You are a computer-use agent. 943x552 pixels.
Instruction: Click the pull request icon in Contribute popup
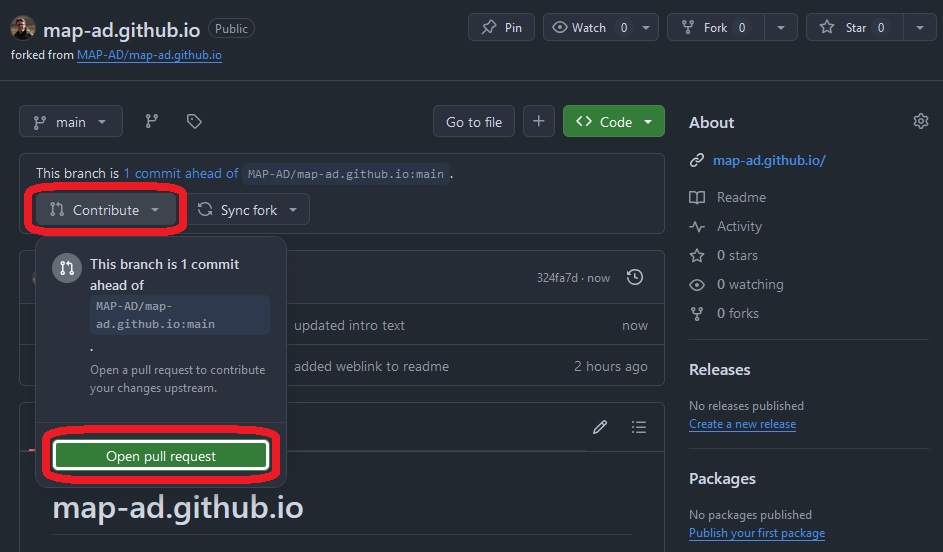(x=67, y=268)
